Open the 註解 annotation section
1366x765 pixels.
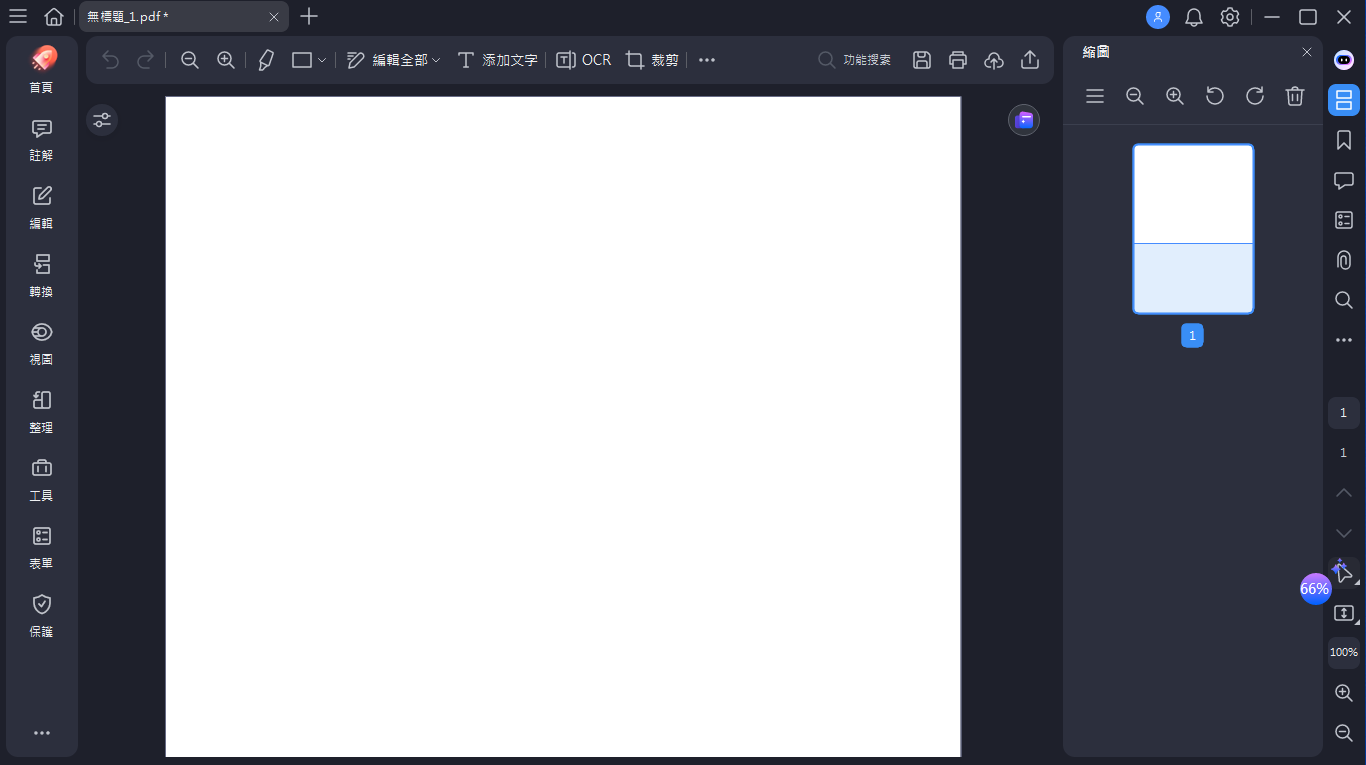(x=42, y=140)
